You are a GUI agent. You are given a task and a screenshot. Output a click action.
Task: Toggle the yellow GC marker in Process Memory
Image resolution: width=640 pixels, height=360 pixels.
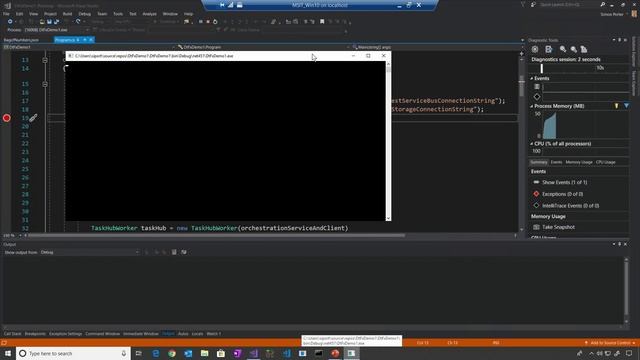click(x=616, y=106)
